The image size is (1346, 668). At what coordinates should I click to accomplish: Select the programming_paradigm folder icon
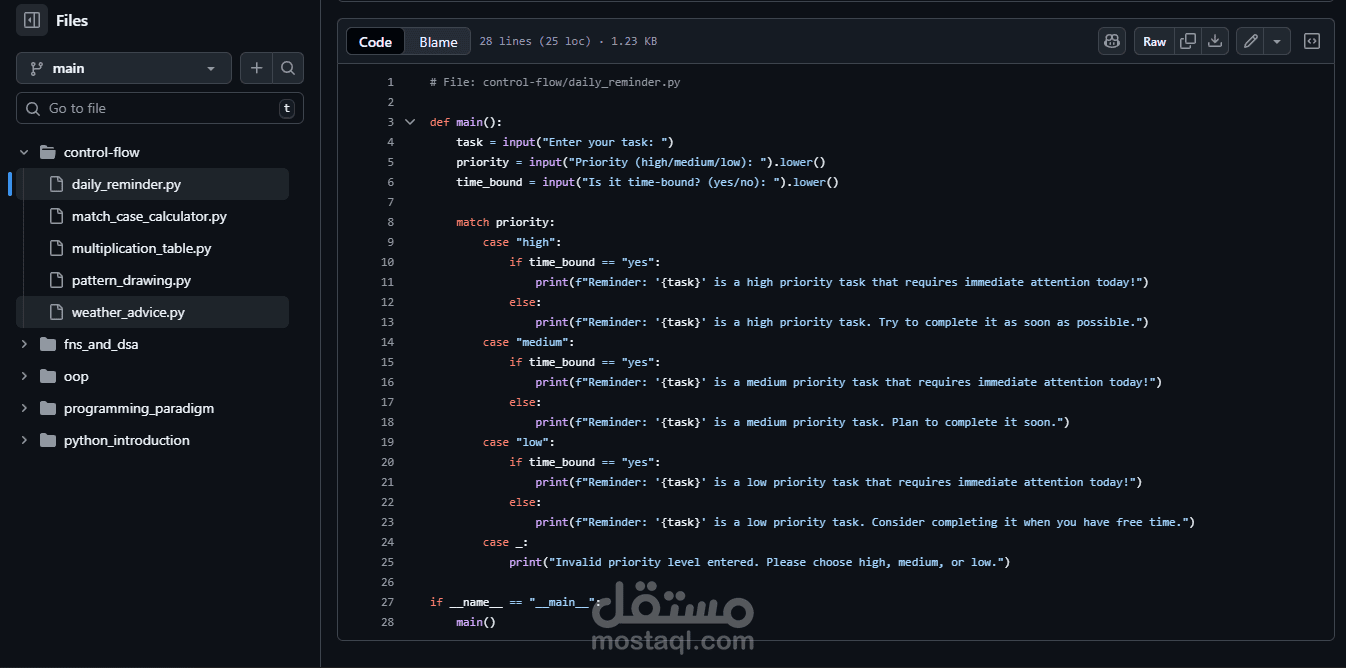coord(47,408)
